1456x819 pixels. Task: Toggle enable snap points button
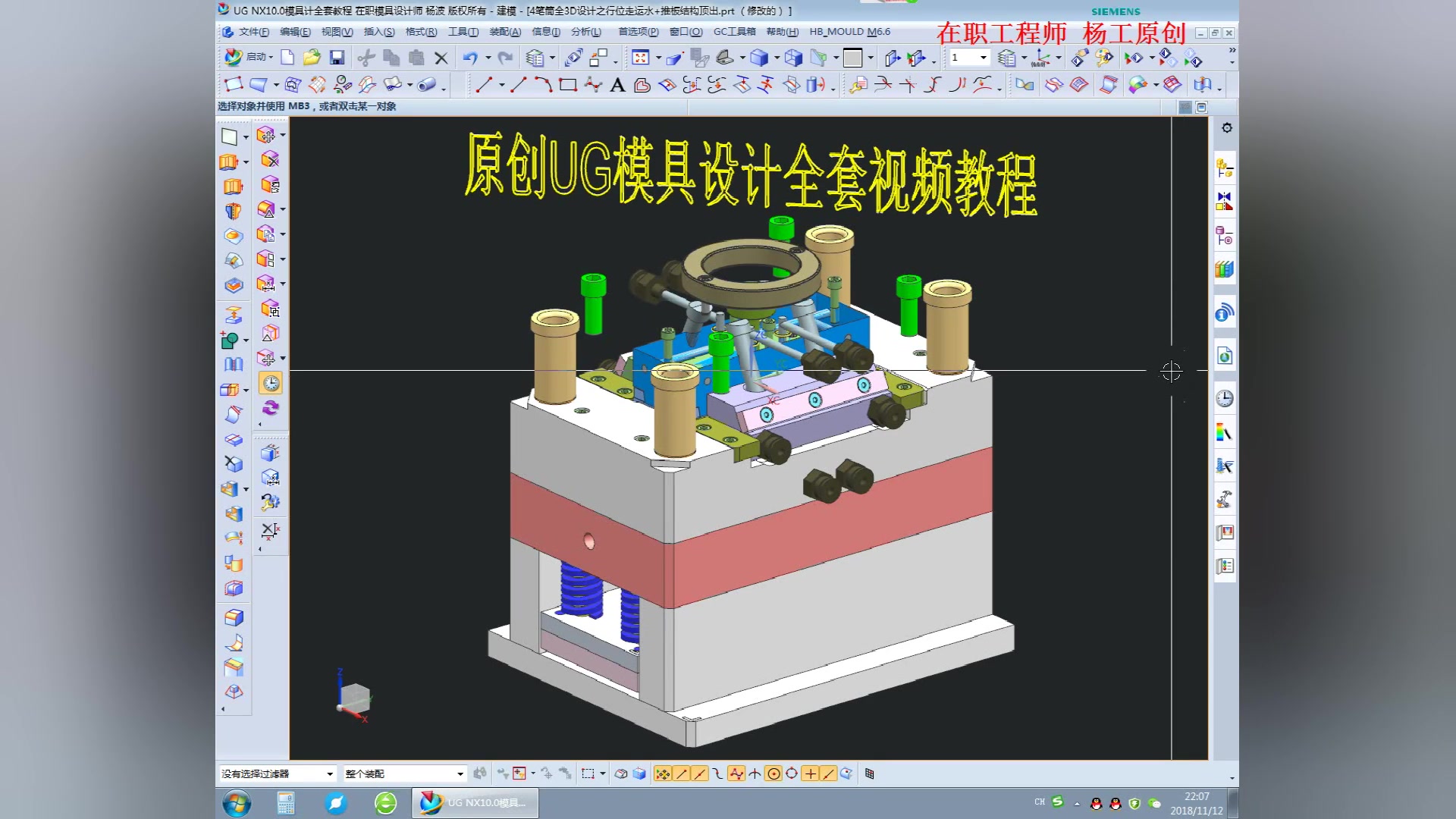point(662,773)
